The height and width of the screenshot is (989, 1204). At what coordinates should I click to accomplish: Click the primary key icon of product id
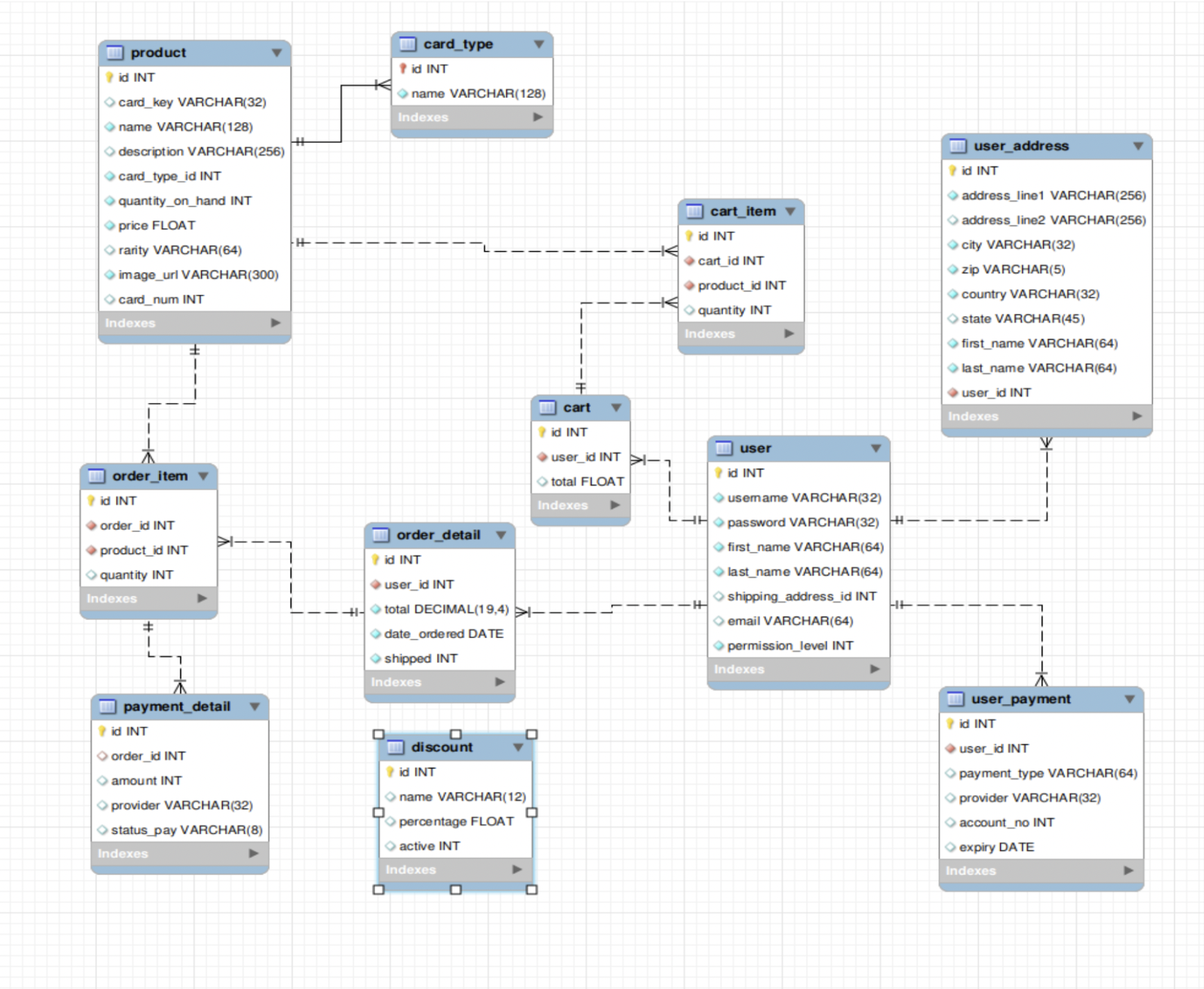pyautogui.click(x=110, y=78)
